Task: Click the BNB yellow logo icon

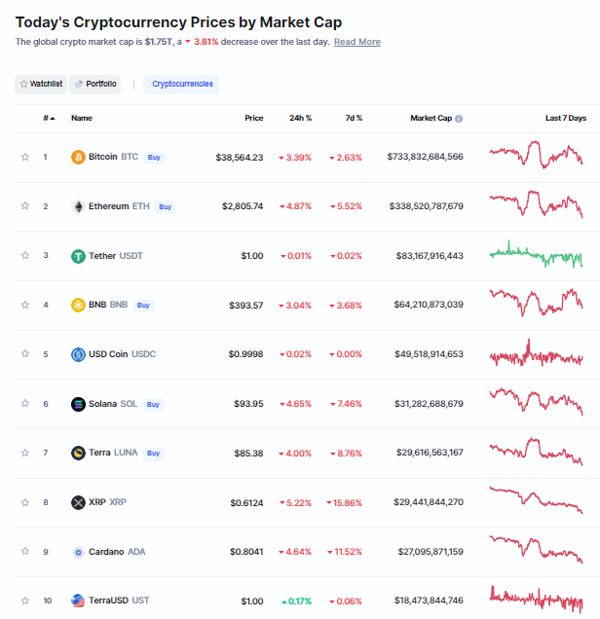Action: point(78,305)
